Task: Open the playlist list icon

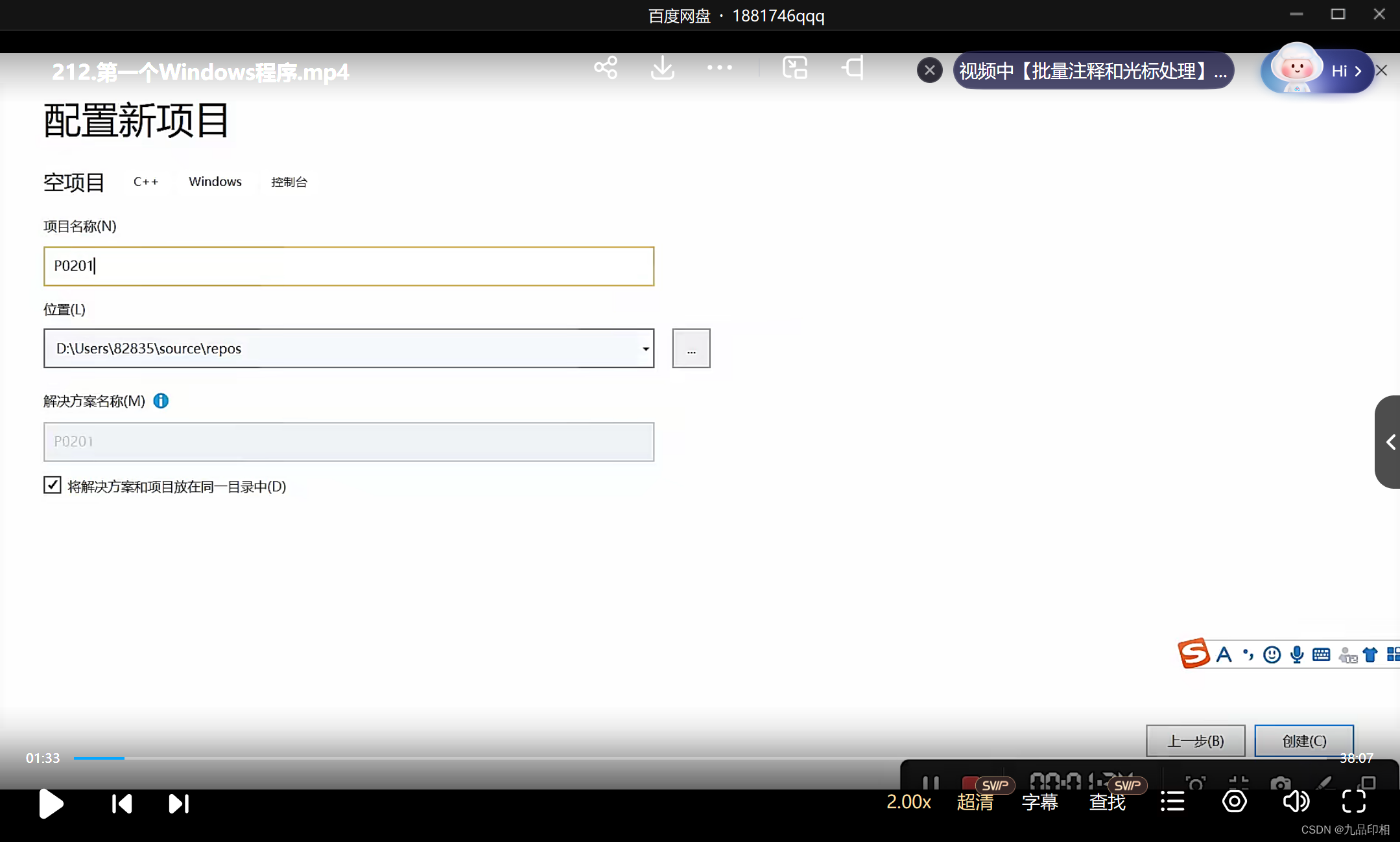Action: coord(1172,802)
